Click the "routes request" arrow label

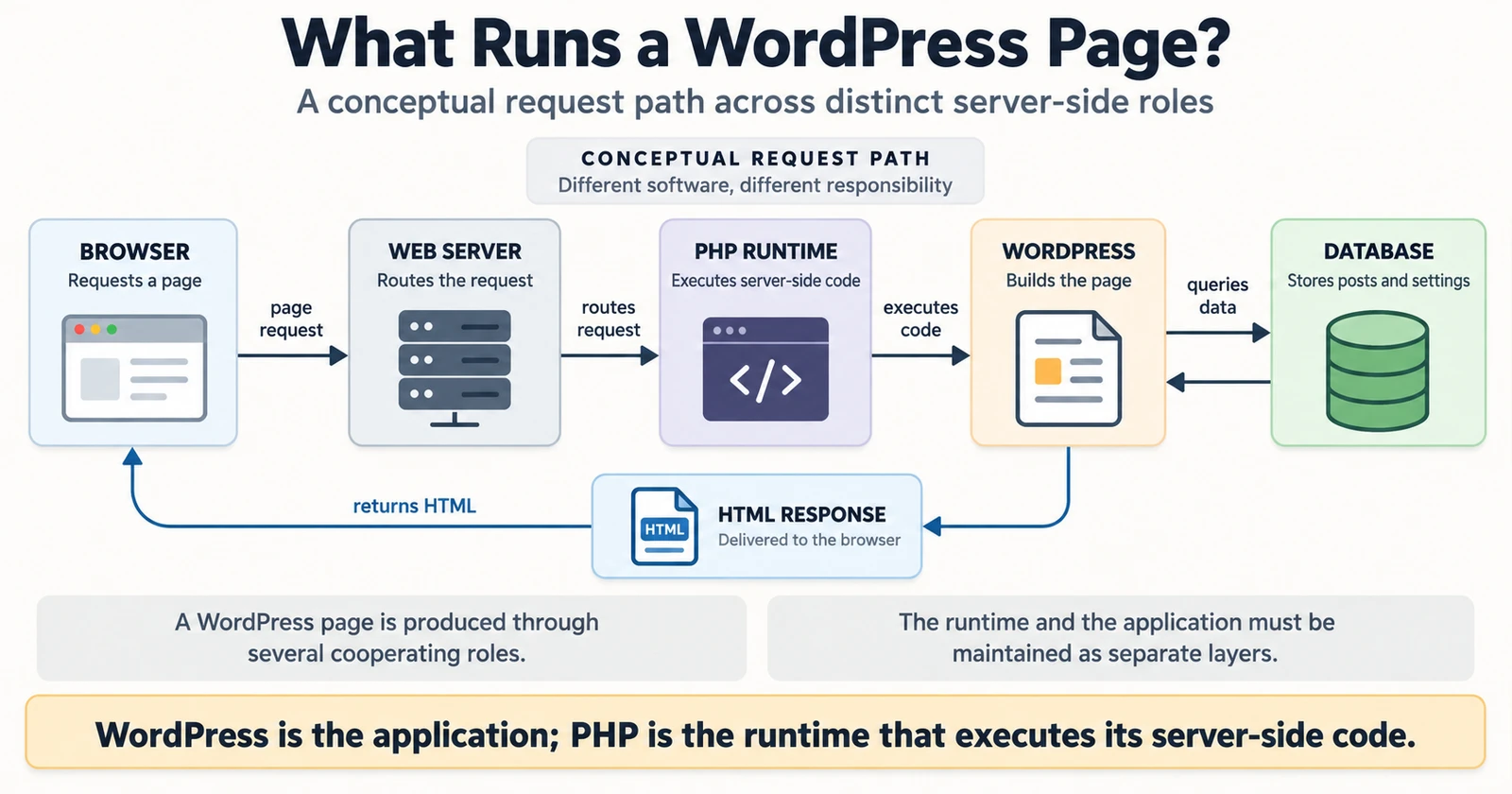point(609,319)
